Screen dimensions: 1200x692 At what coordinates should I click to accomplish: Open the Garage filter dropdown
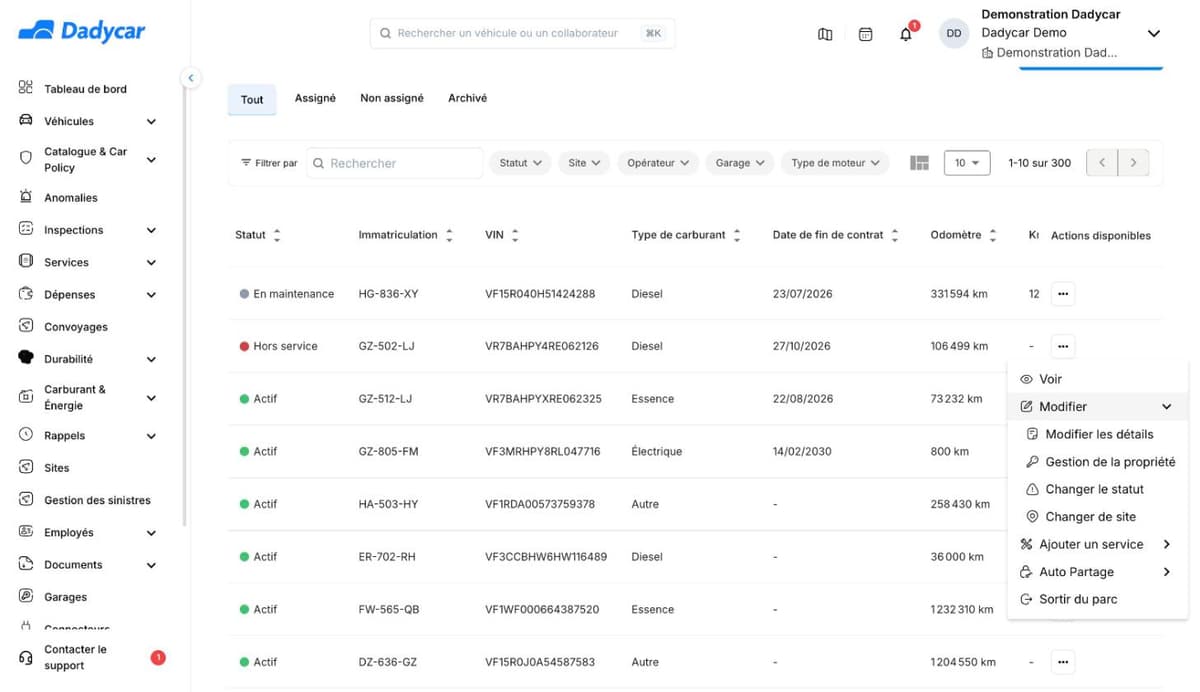tap(740, 163)
